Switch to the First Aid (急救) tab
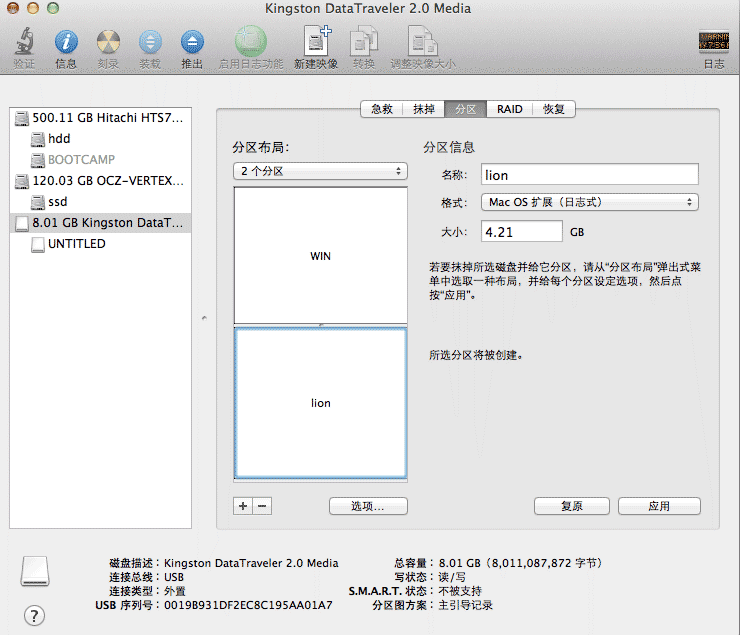The height and width of the screenshot is (635, 740). (381, 109)
